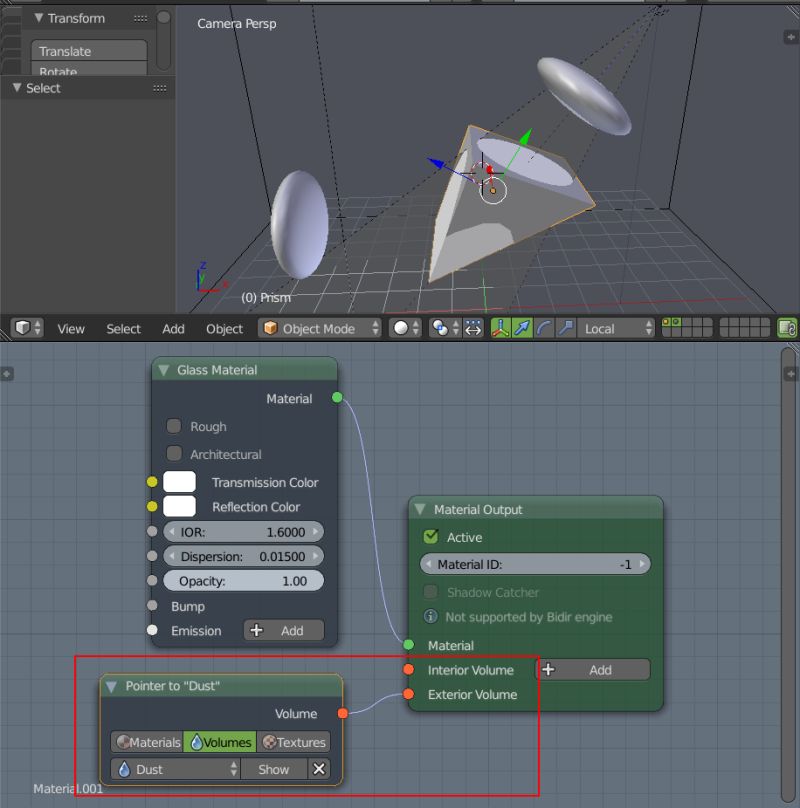Open the Dust volume selector dropdown
Viewport: 800px width, 808px height.
[x=173, y=769]
